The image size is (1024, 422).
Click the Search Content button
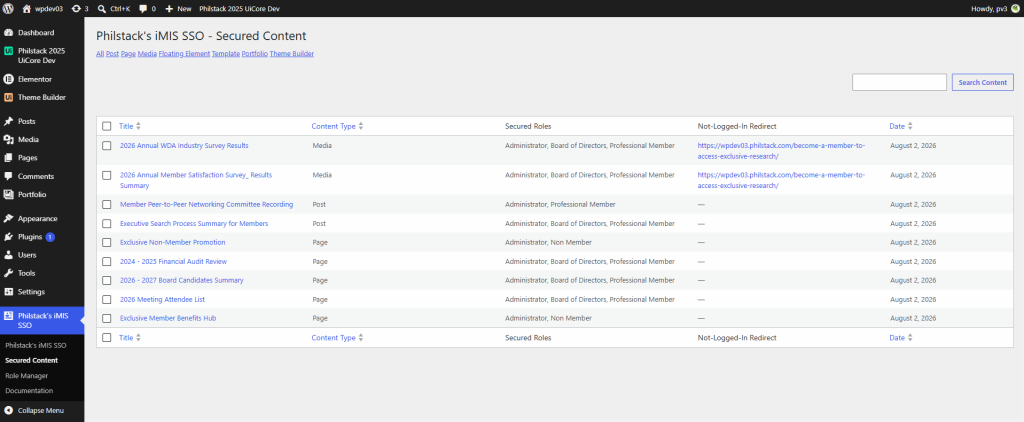click(x=983, y=82)
